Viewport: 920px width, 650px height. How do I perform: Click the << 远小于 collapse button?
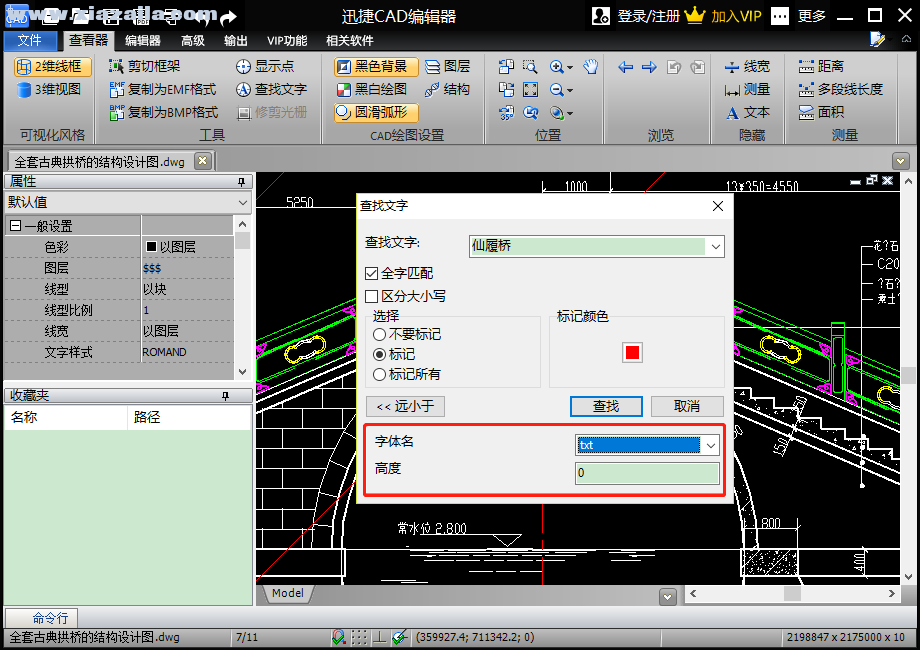(405, 407)
